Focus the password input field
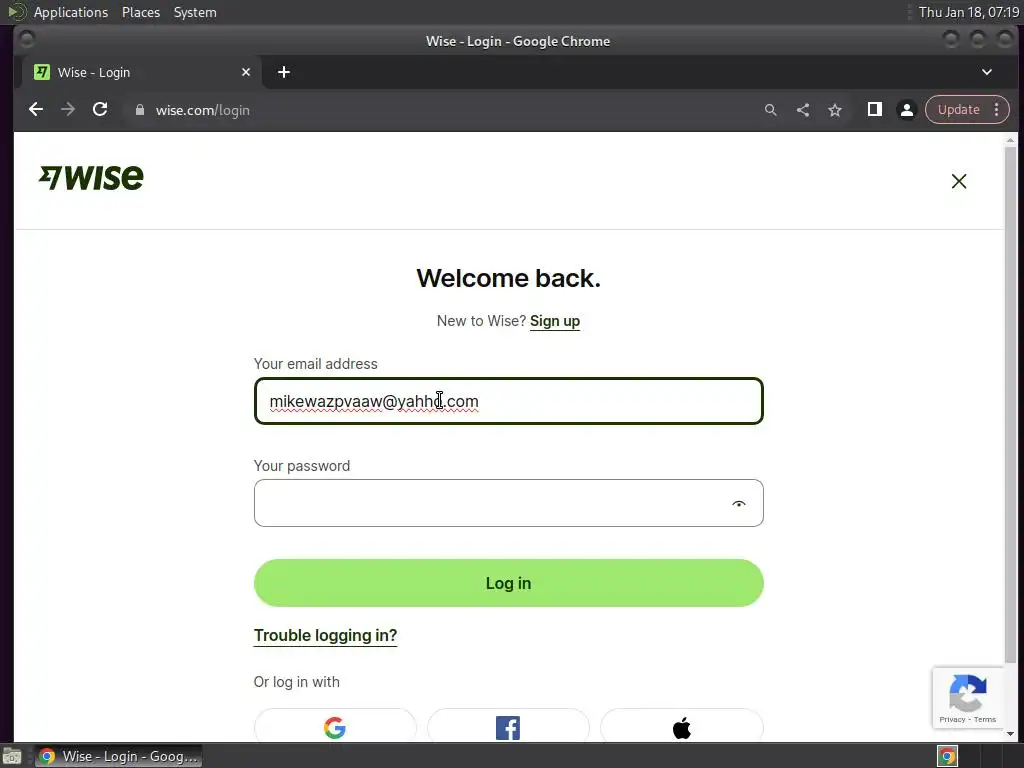 pos(508,504)
